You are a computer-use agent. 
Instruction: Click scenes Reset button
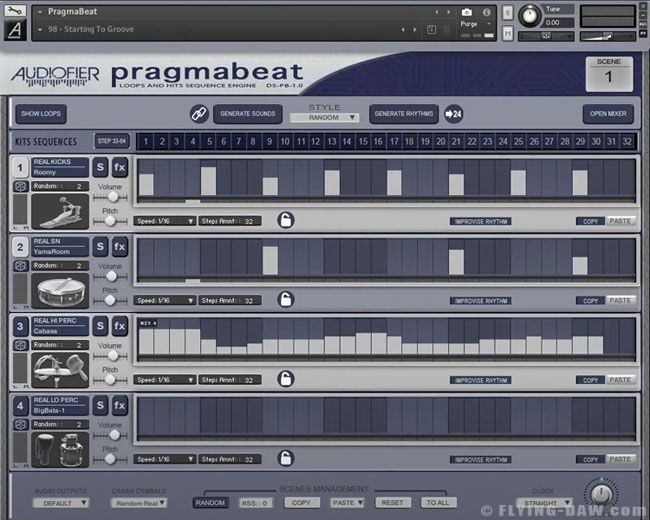click(x=392, y=503)
